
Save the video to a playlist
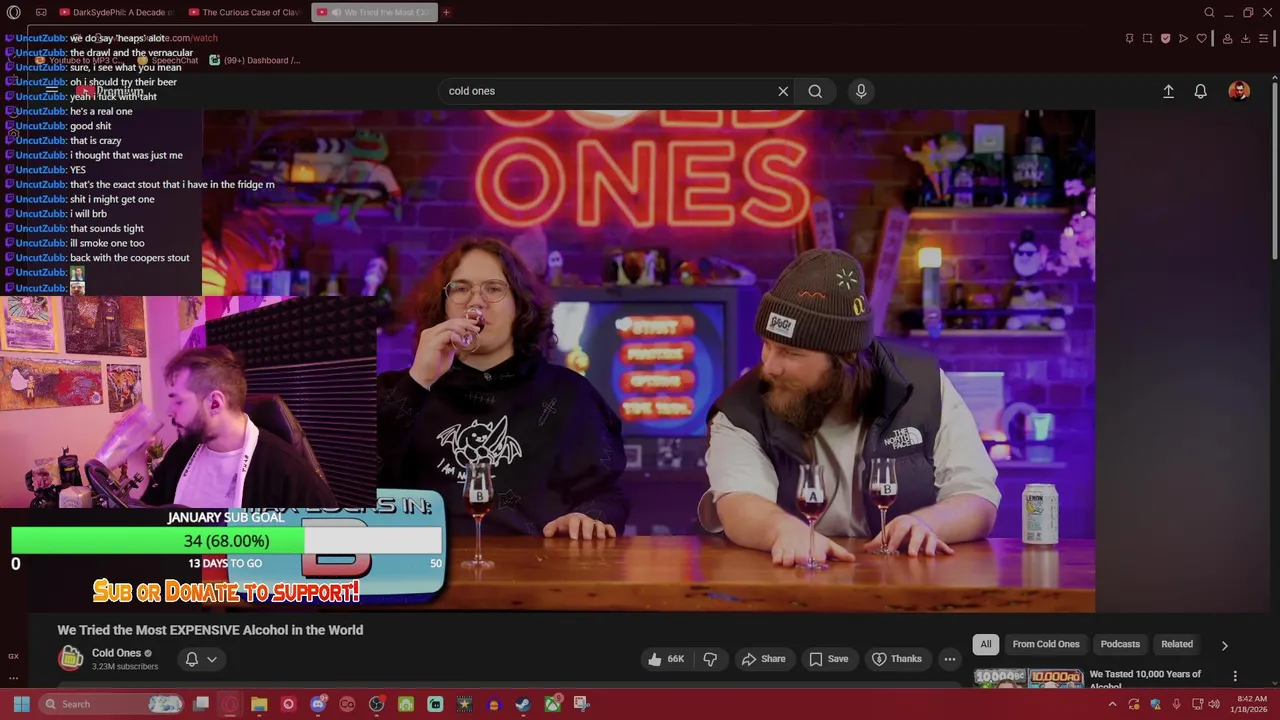pos(828,659)
